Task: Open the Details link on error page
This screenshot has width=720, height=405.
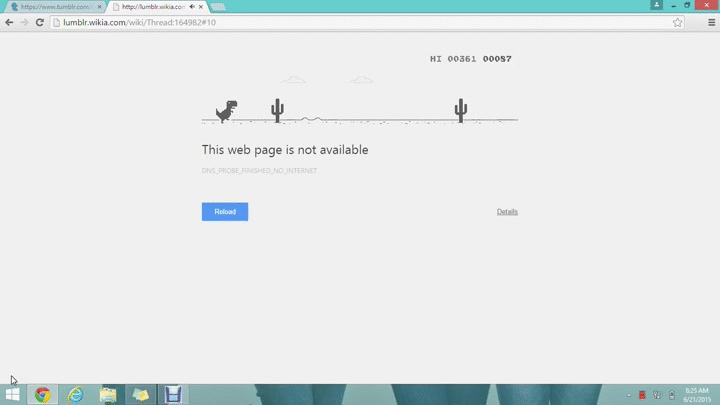Action: (x=507, y=212)
